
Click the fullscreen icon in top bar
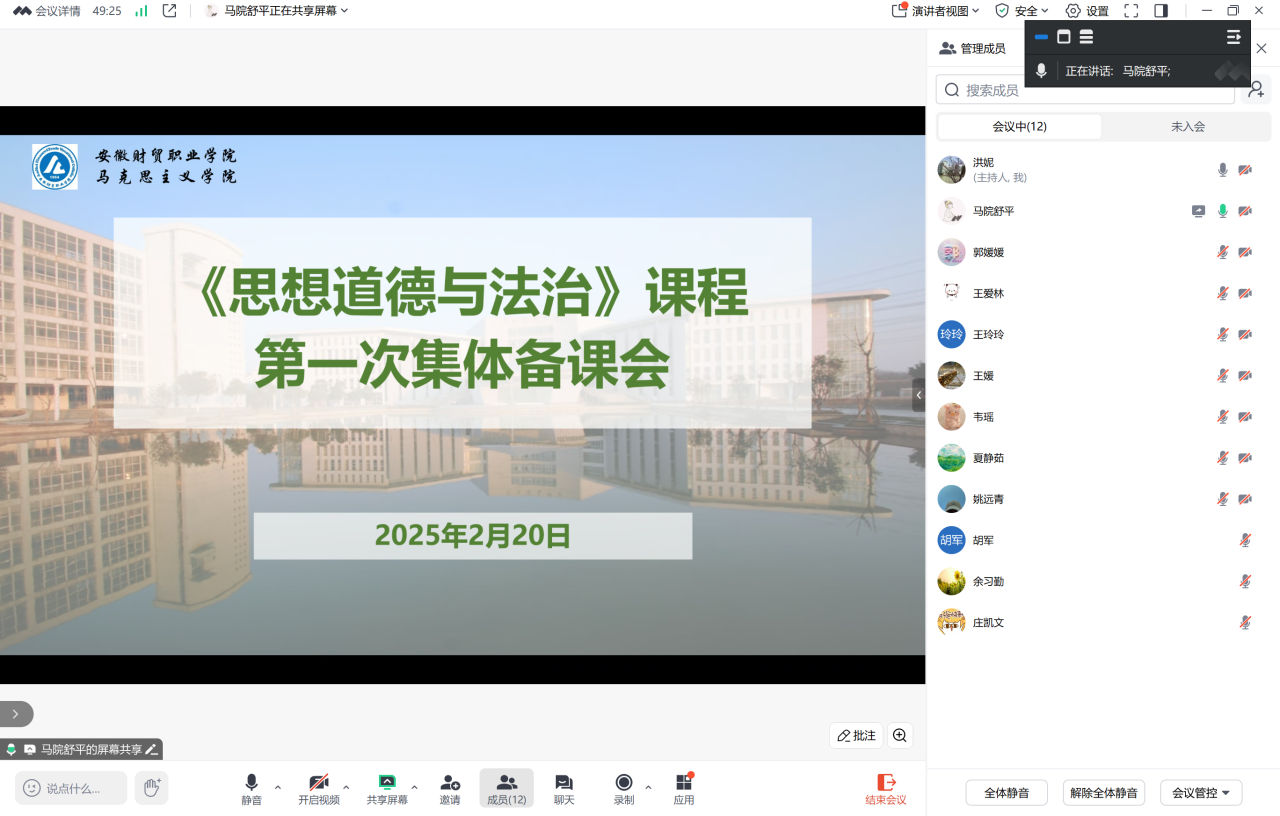tap(1131, 11)
